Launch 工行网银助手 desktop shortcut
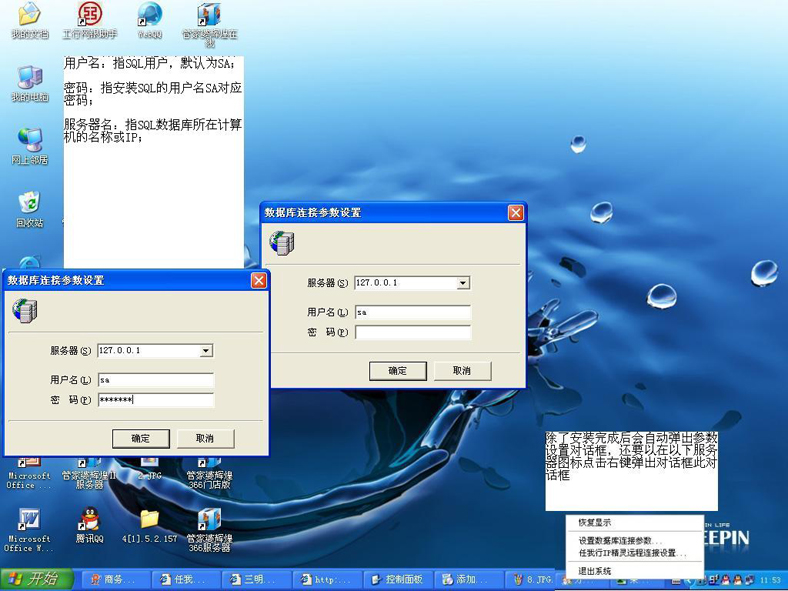This screenshot has width=788, height=591. coord(90,20)
